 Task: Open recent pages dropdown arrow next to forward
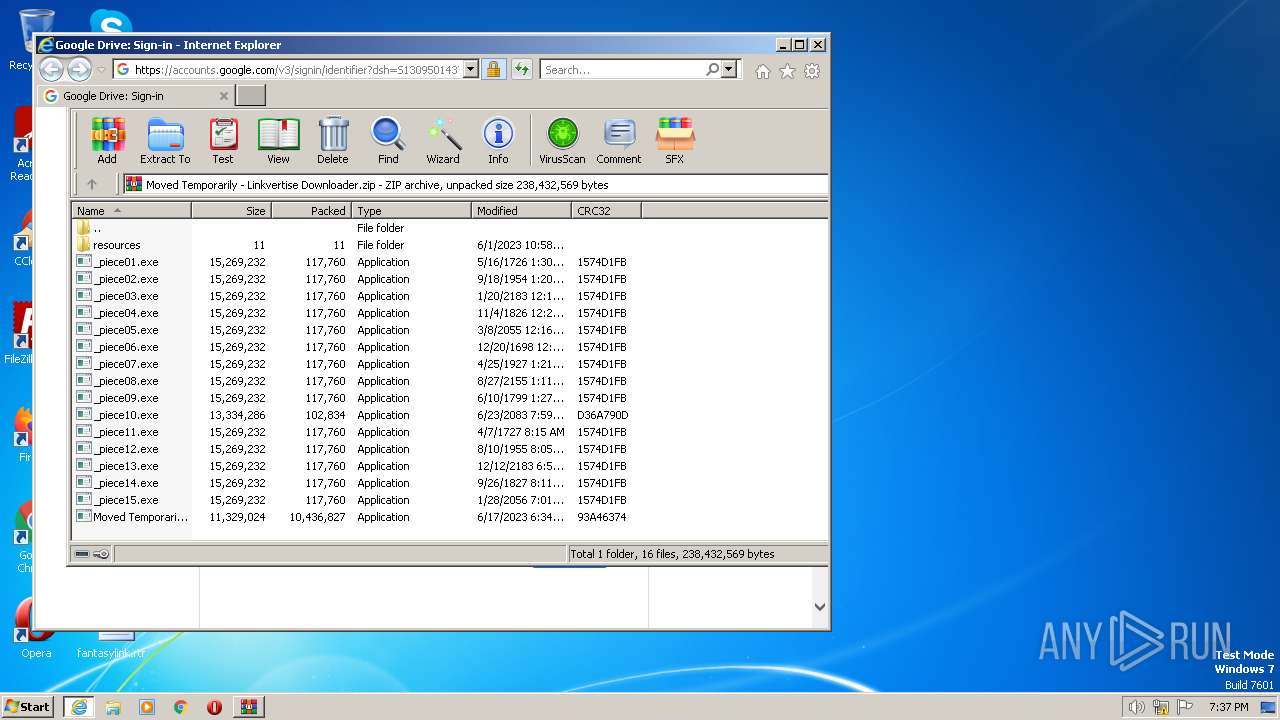[101, 70]
